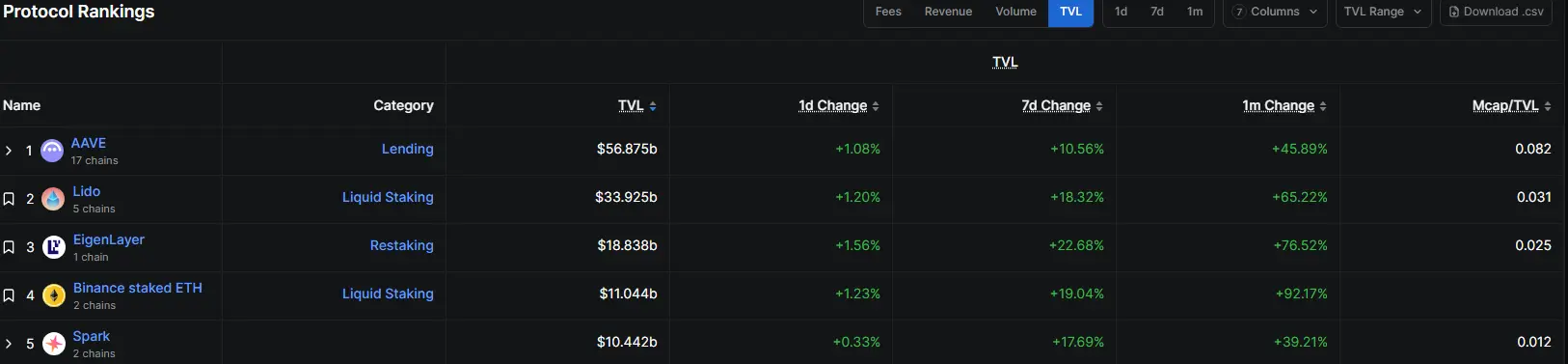The image size is (1568, 364).
Task: Click Spark TVL value $10.442b
Action: click(x=627, y=342)
